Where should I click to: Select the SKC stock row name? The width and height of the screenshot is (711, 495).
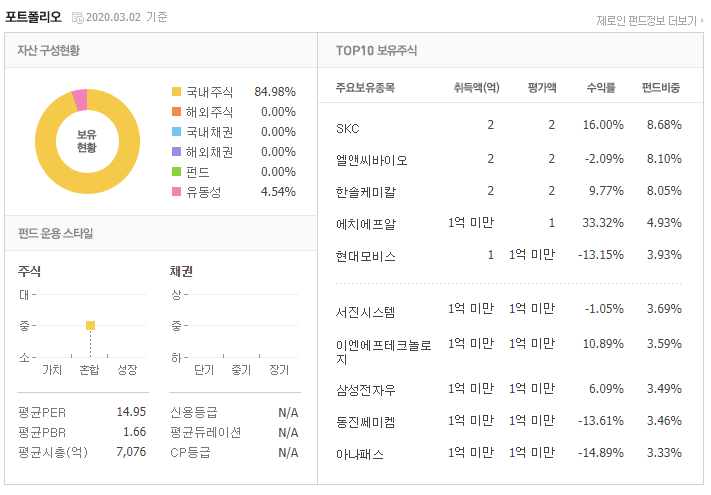tap(348, 129)
